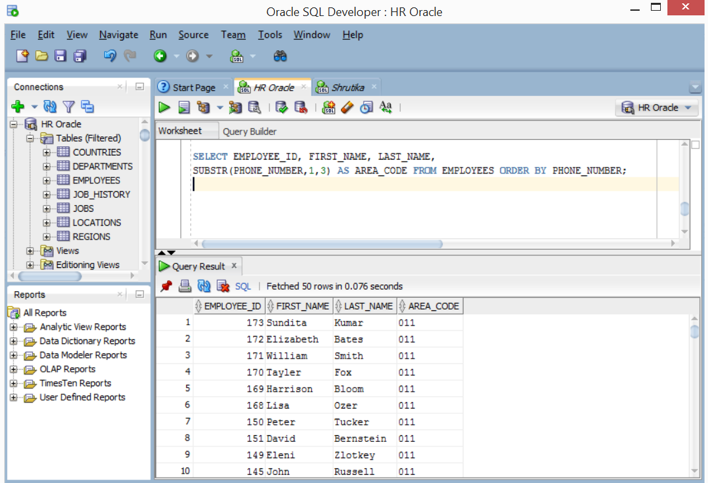Expand the Views node
The image size is (708, 483).
(30, 251)
